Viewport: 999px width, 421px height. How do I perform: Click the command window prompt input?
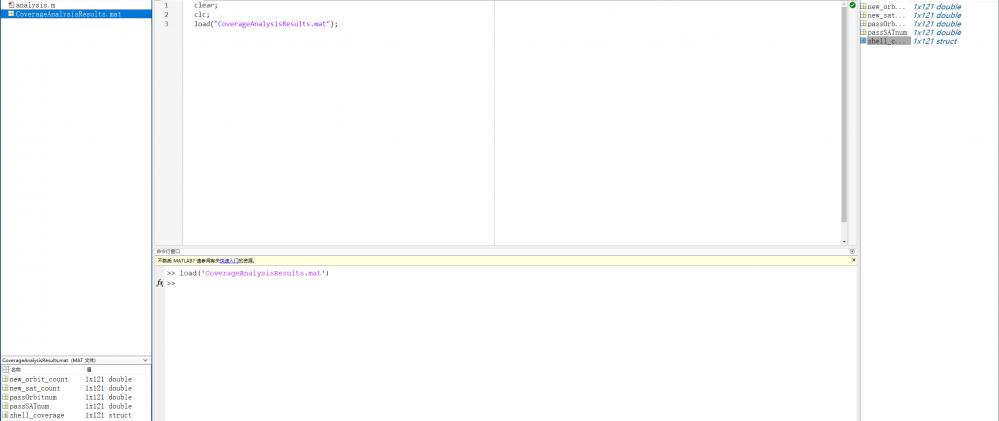[400, 284]
